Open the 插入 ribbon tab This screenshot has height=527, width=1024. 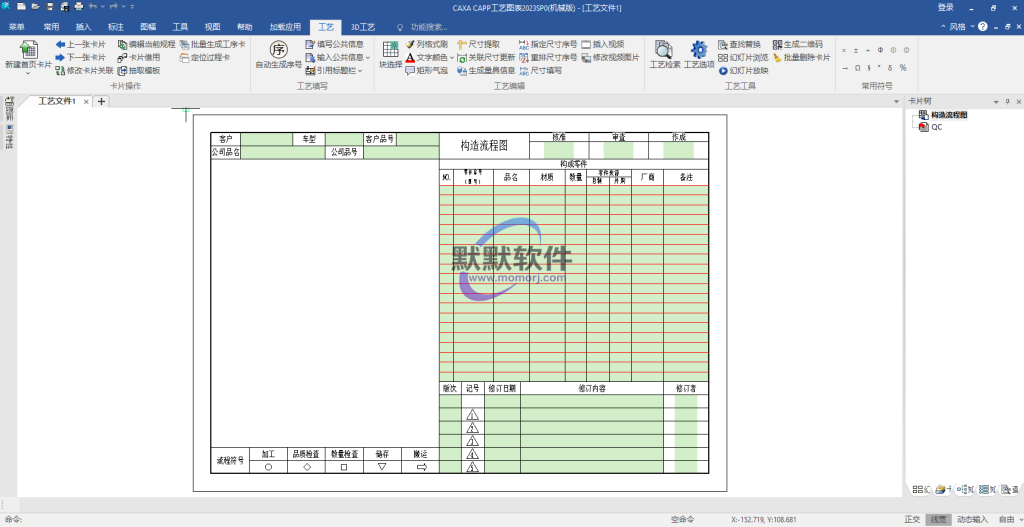click(x=83, y=27)
